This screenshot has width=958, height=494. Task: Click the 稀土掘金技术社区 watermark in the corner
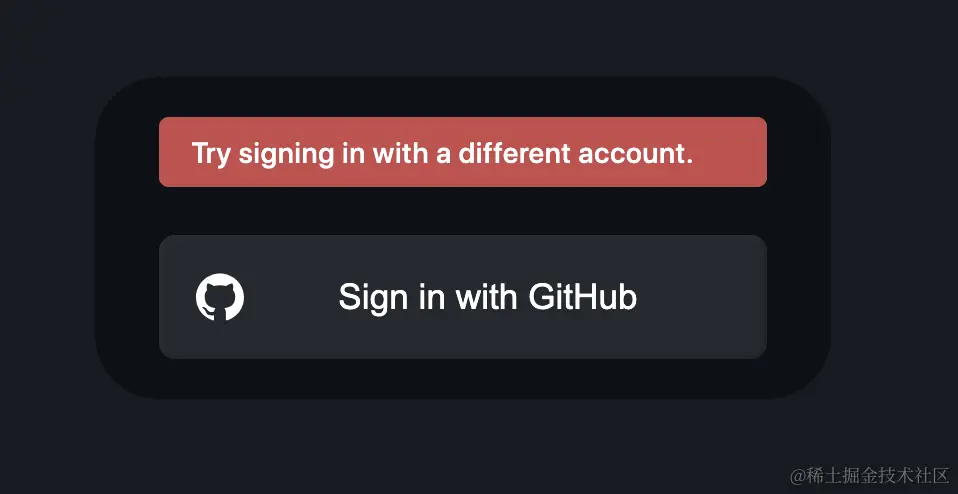(868, 475)
